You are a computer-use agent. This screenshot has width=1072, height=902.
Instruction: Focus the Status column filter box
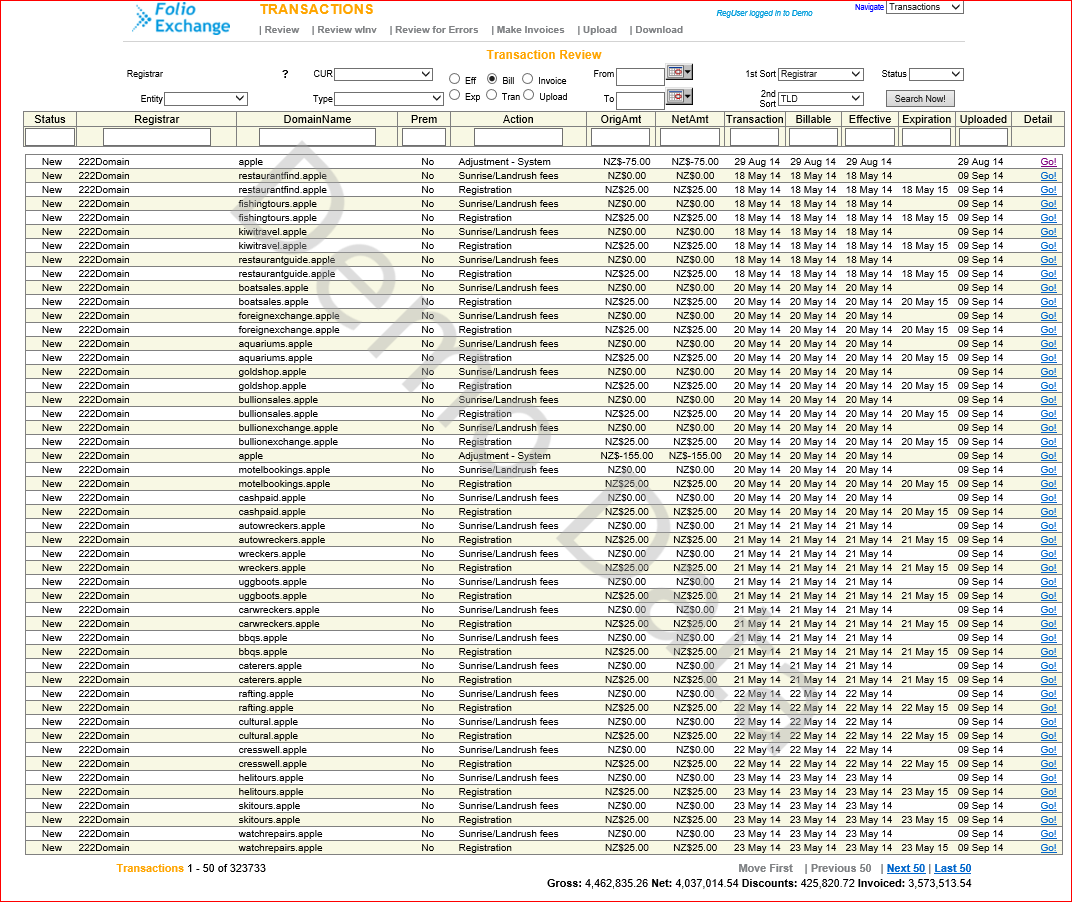[50, 137]
